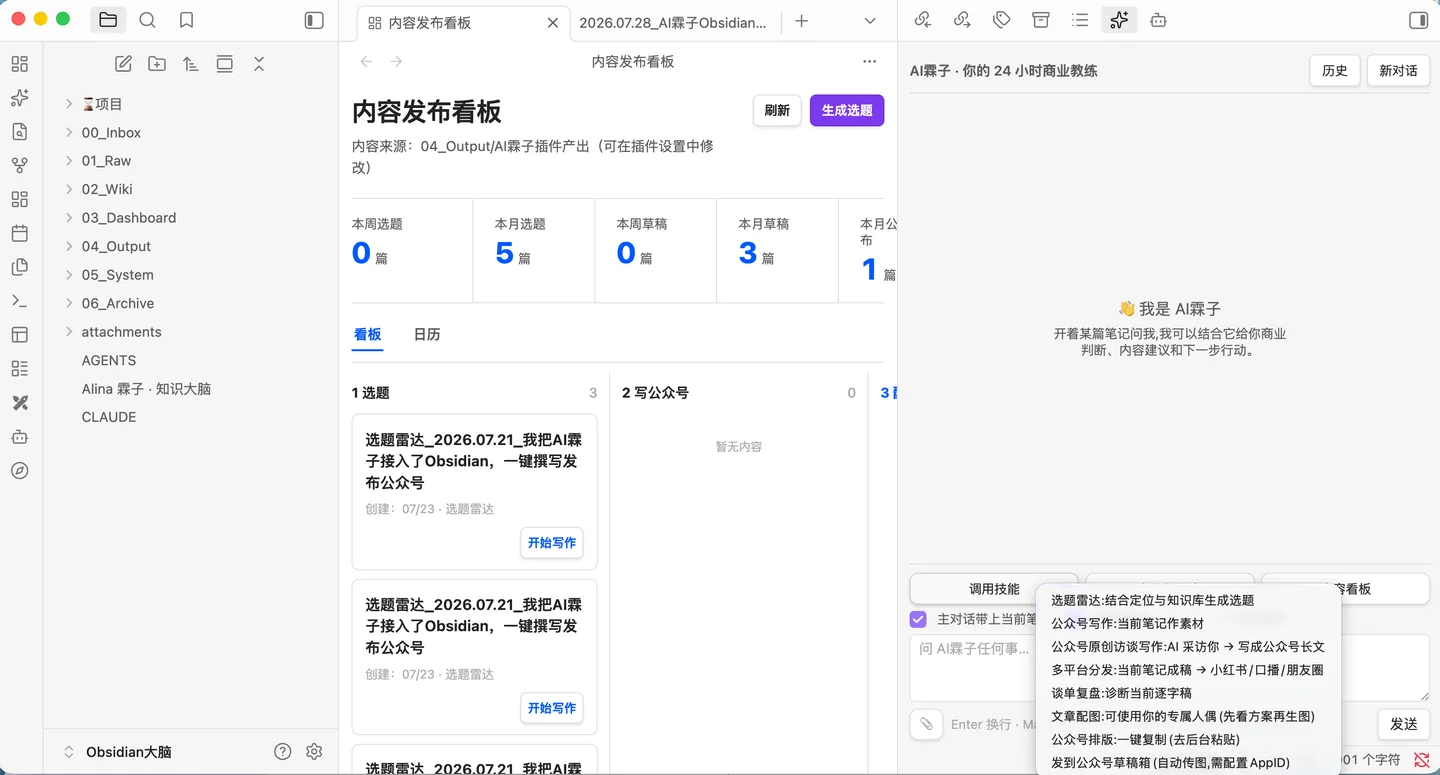The height and width of the screenshot is (775, 1440).
Task: Choose 公众号写作 skill from the menu
Action: [1188, 623]
